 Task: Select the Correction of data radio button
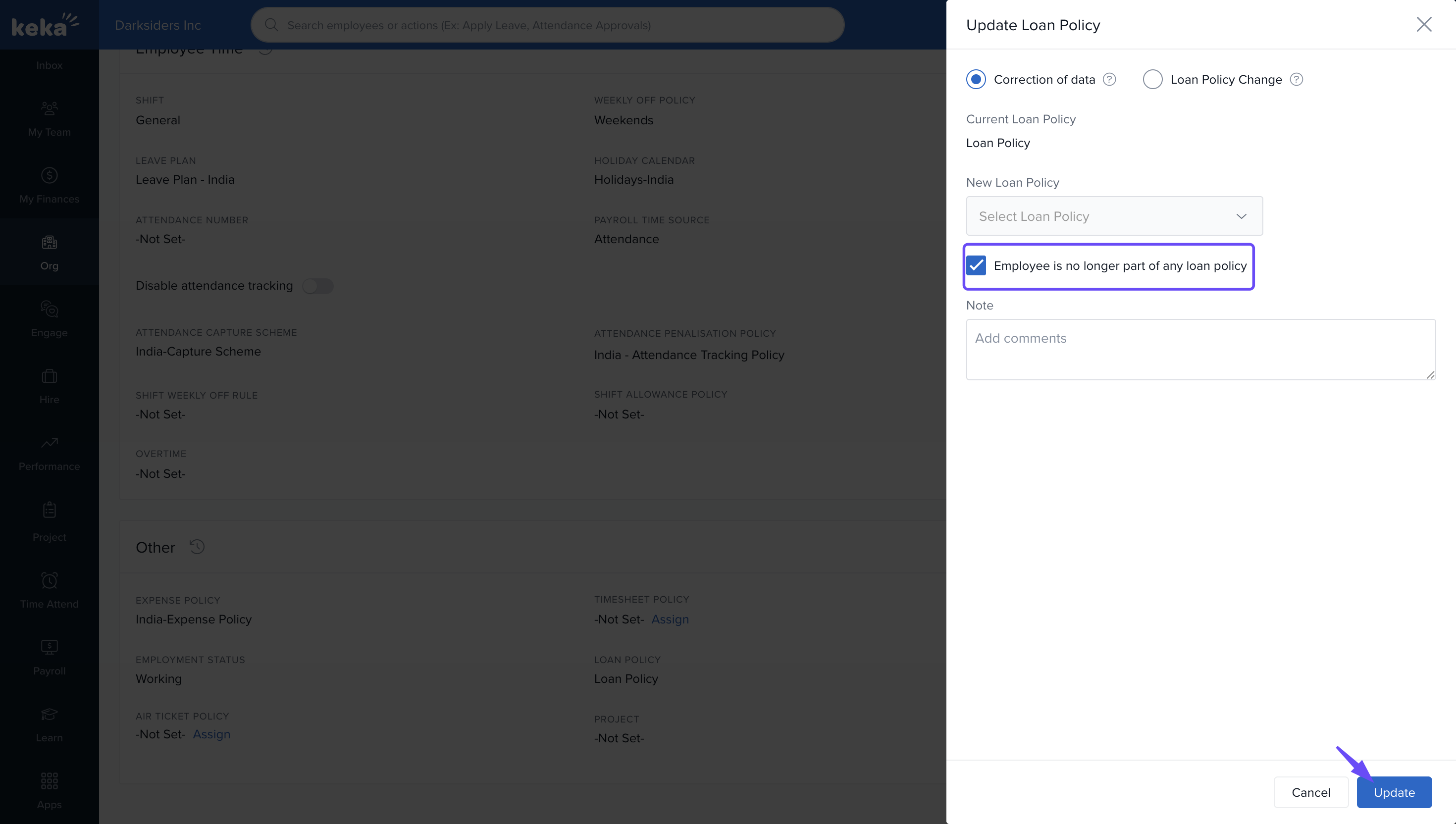(976, 80)
